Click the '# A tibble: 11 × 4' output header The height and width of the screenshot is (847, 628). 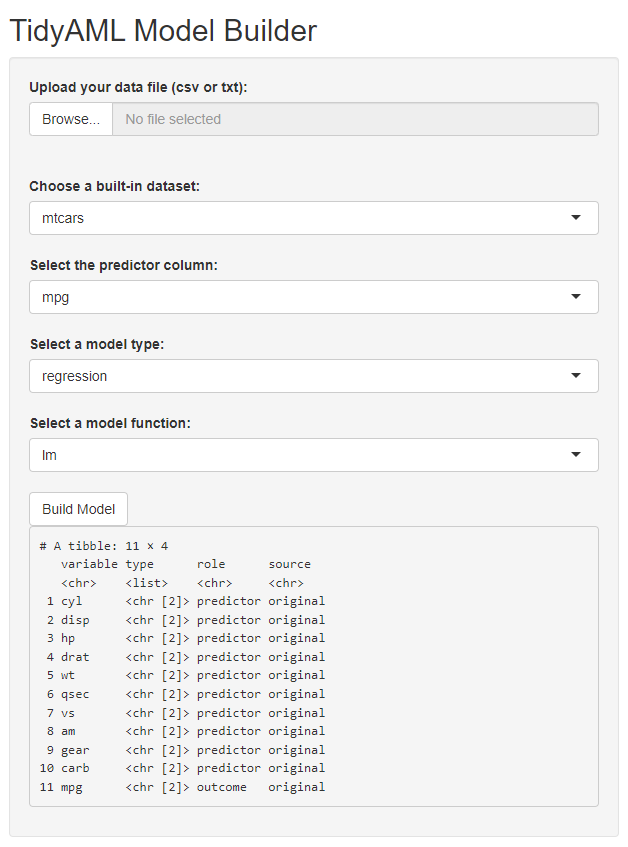[x=104, y=546]
